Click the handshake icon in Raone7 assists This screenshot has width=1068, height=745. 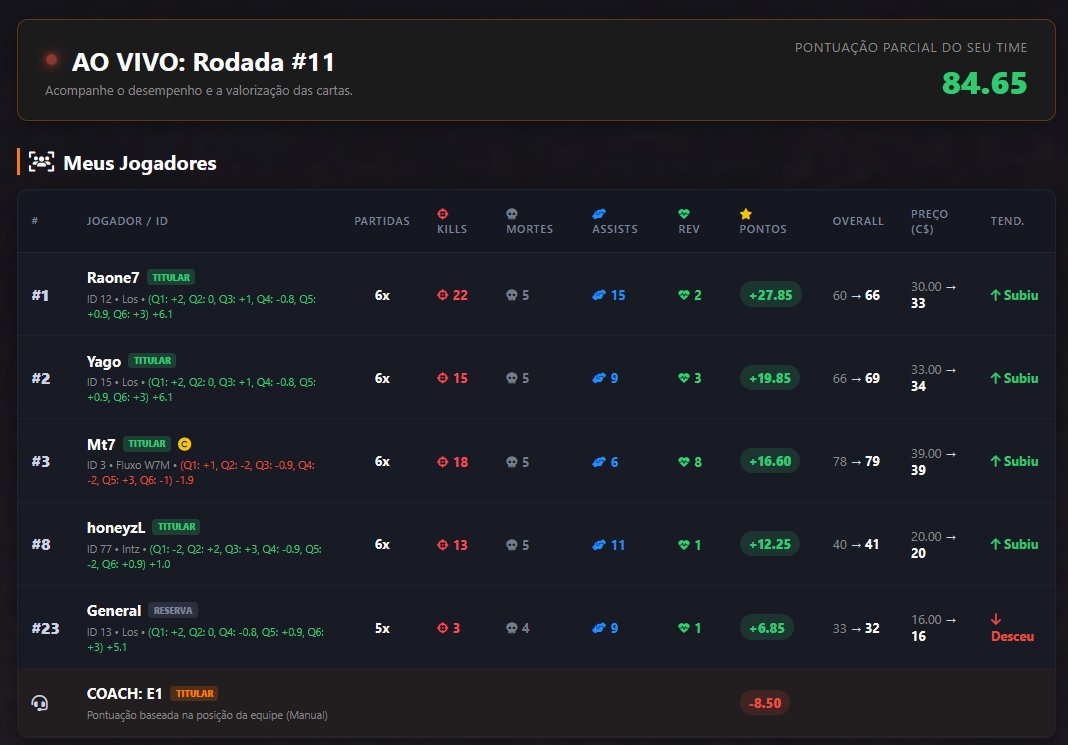click(x=599, y=295)
